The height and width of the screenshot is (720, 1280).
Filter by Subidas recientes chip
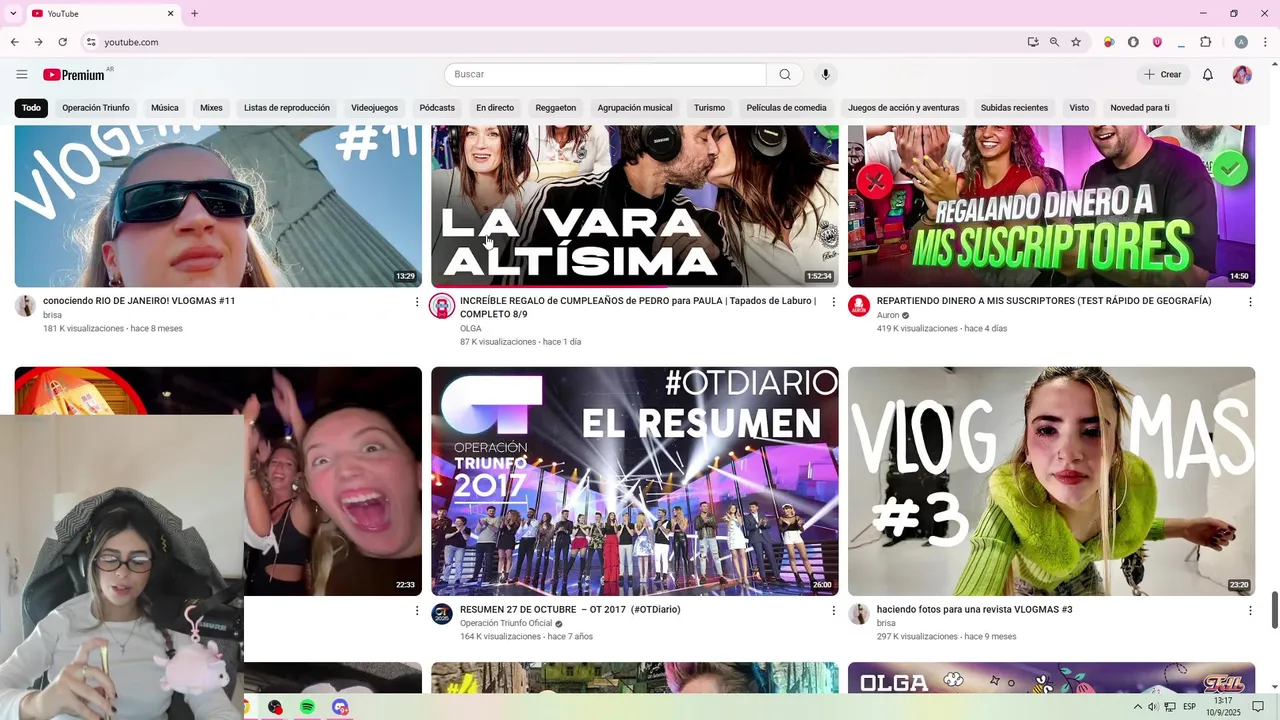(1014, 108)
